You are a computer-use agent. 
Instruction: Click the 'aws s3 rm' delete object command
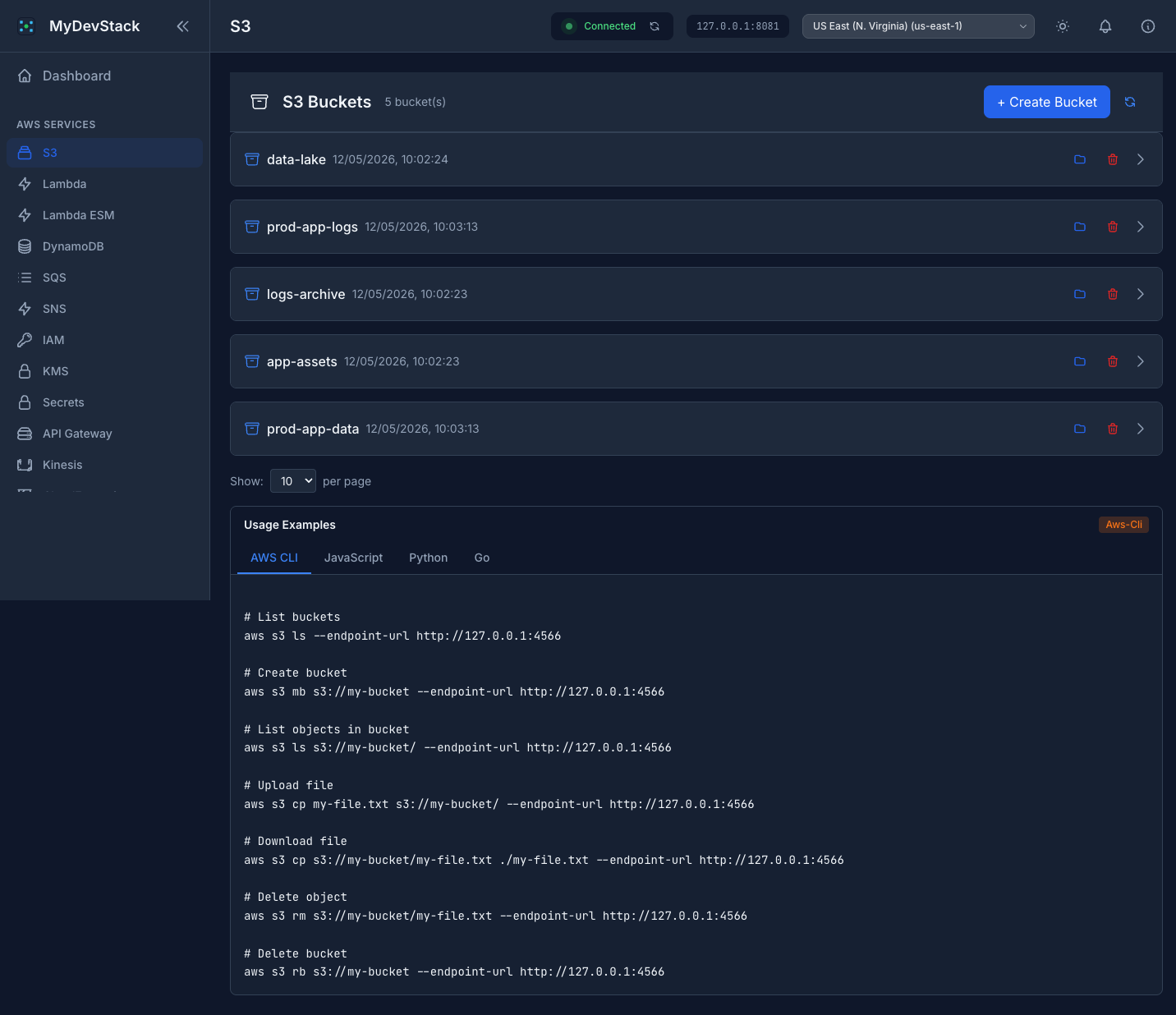pyautogui.click(x=495, y=916)
